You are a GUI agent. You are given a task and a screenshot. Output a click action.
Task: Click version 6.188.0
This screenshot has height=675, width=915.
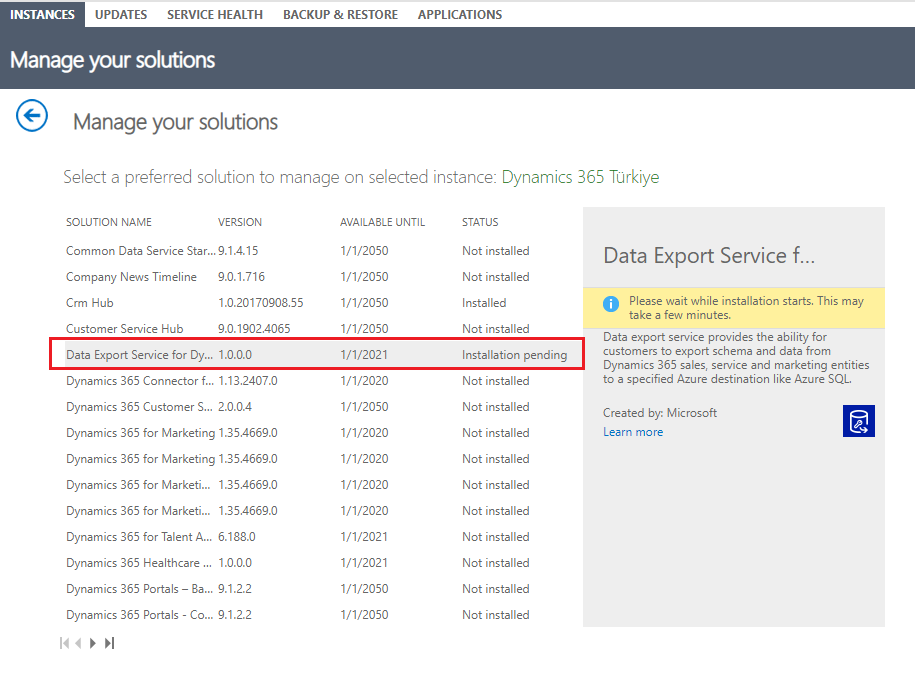[x=236, y=537]
